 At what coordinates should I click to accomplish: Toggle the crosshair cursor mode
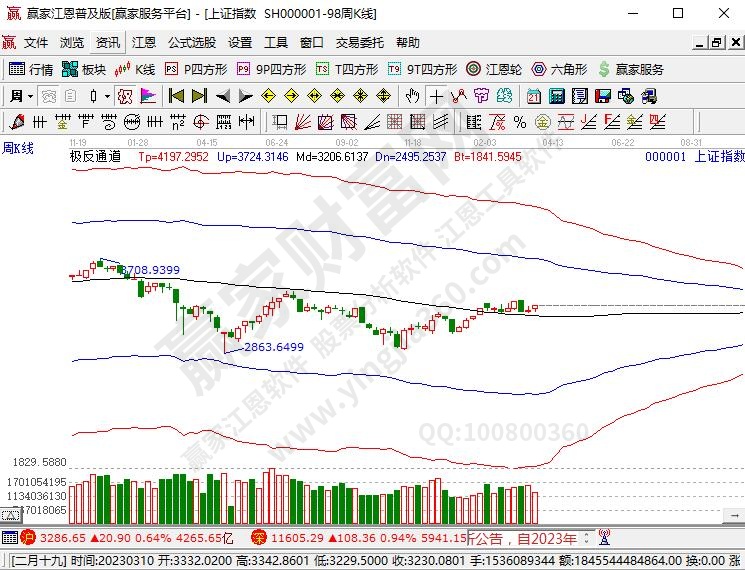[x=436, y=96]
